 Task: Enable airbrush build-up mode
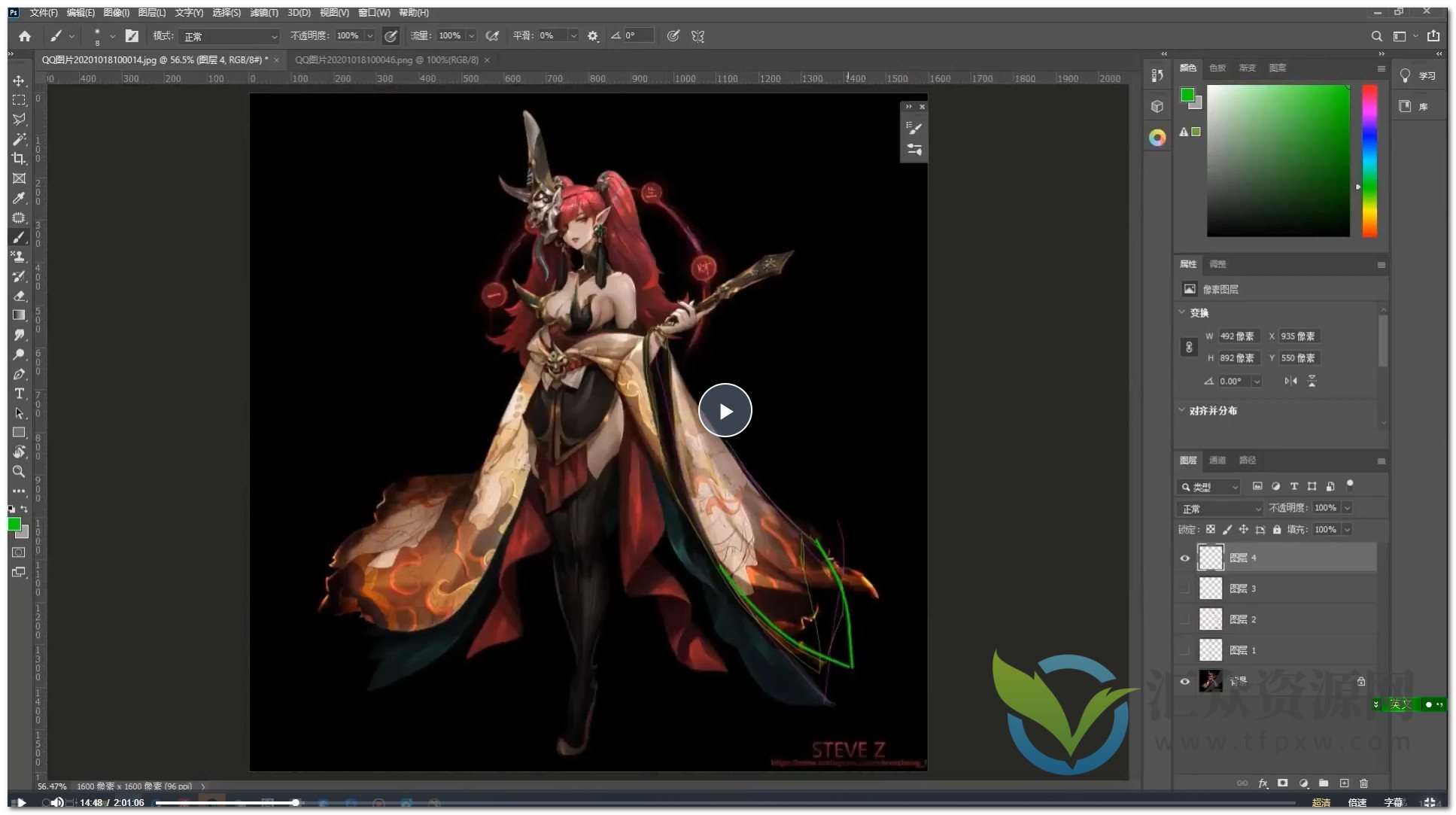[492, 36]
